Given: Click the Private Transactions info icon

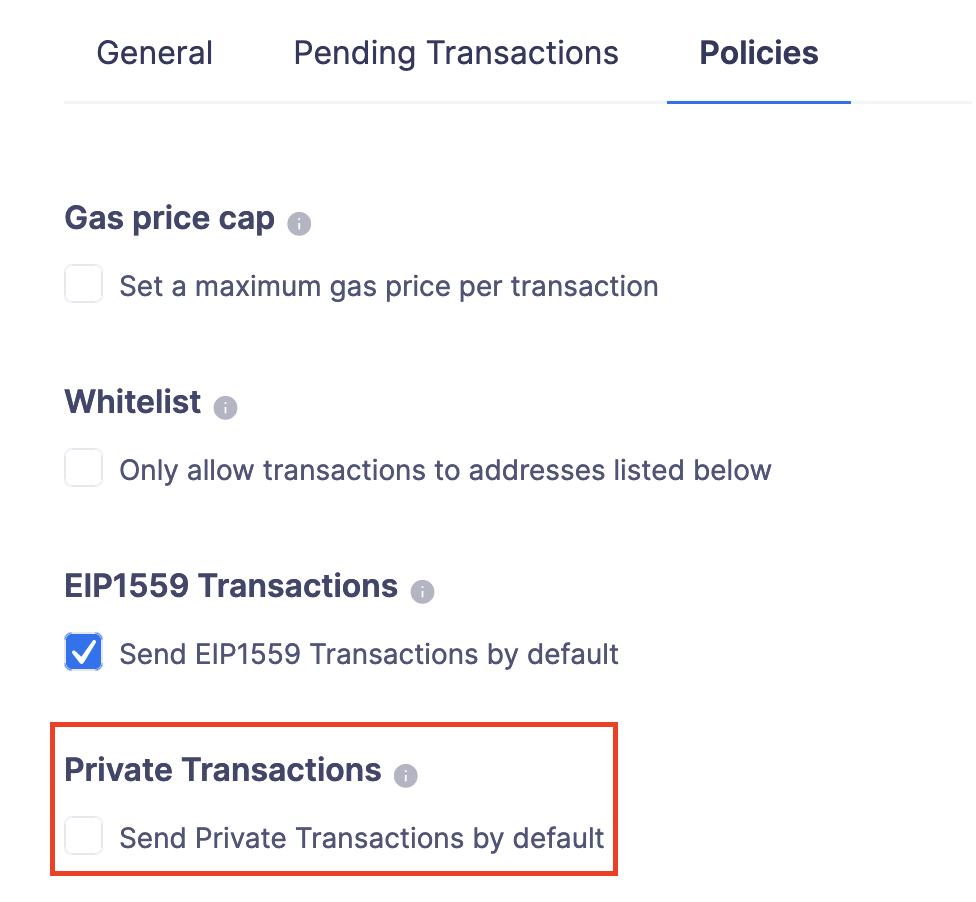Looking at the screenshot, I should tap(406, 776).
